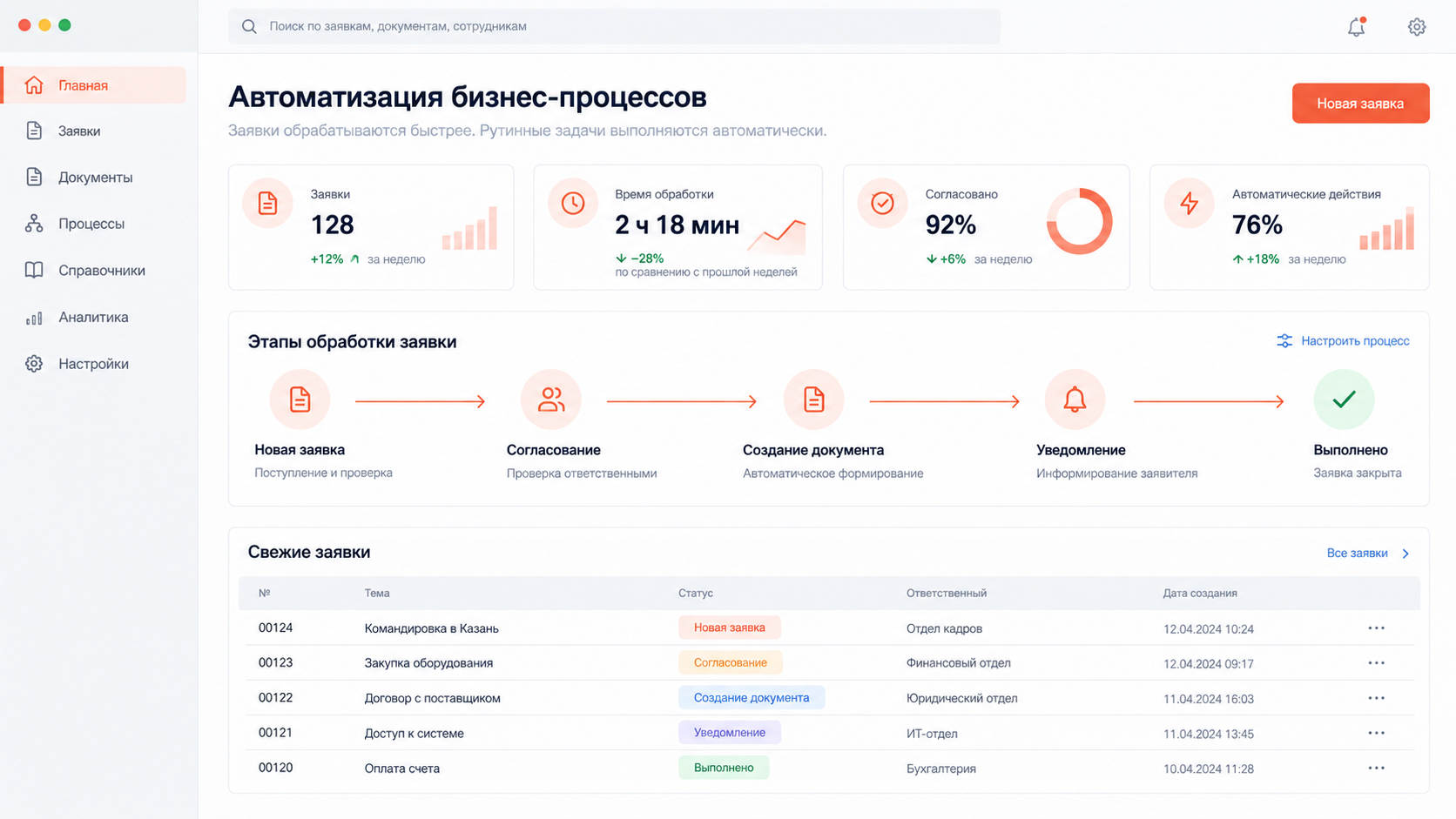Open Настроить процесс link
The image size is (1456, 819).
click(x=1343, y=341)
